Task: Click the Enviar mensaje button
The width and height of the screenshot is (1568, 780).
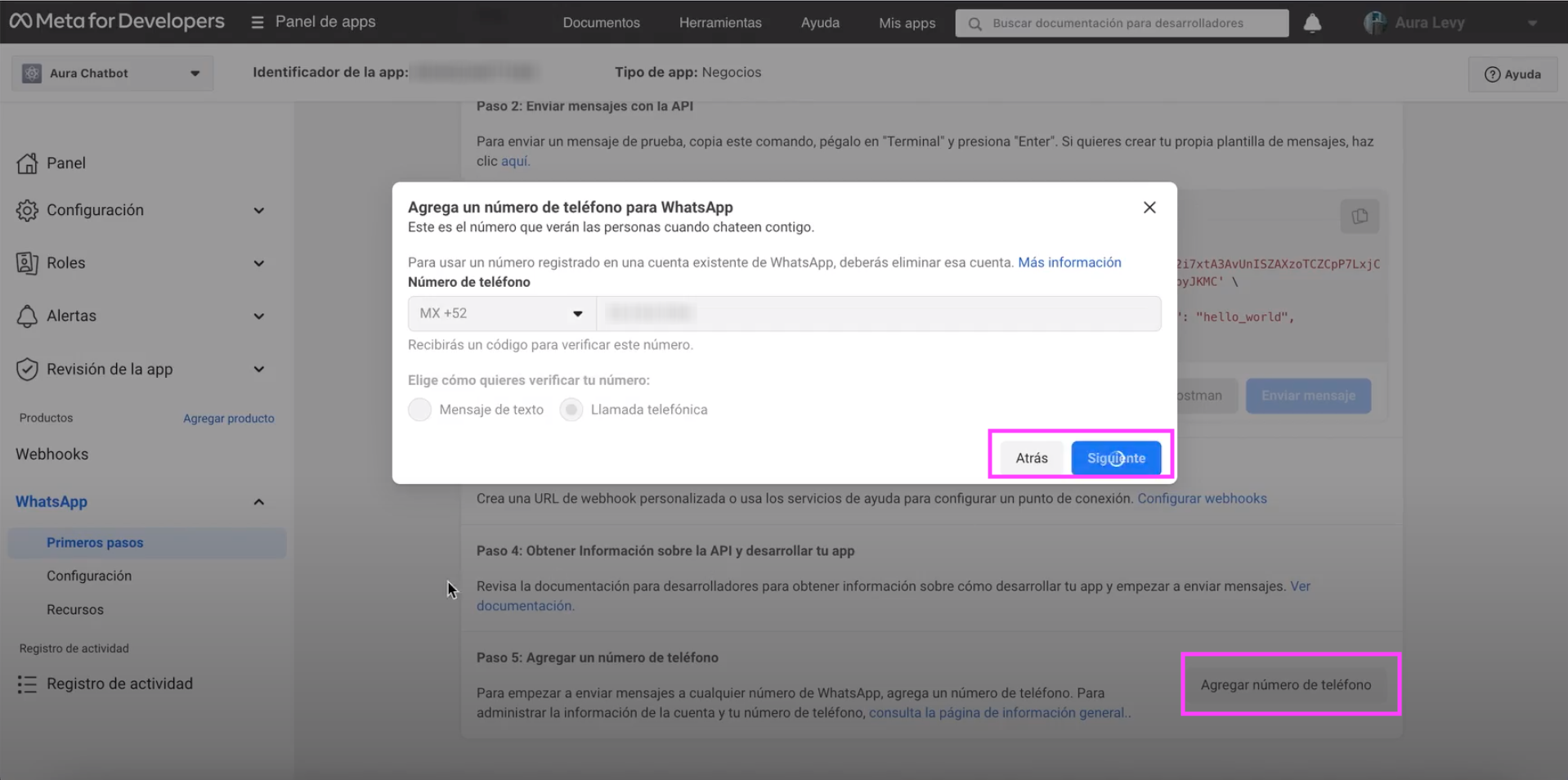Action: (1308, 396)
